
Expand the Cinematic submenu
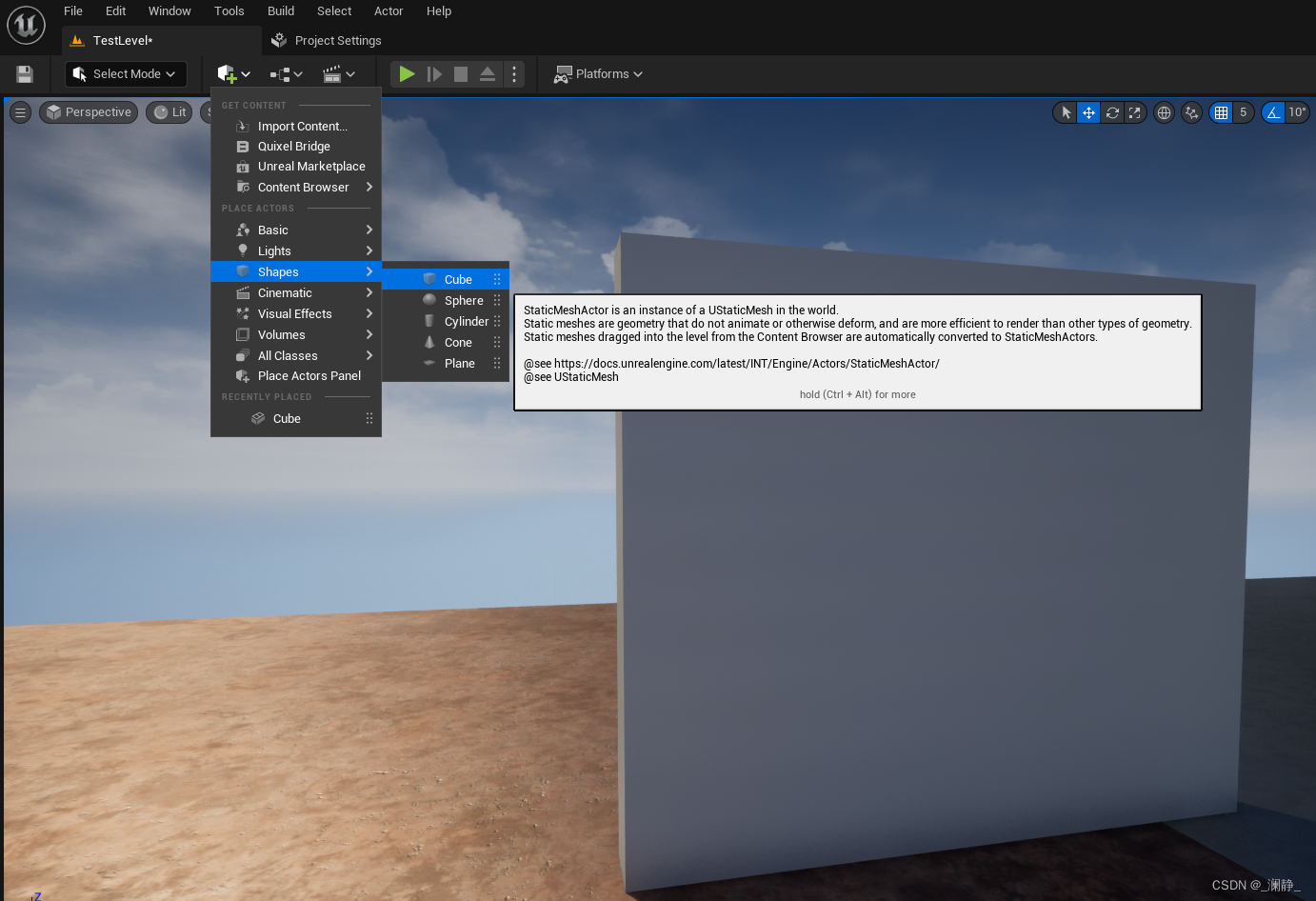pyautogui.click(x=296, y=293)
